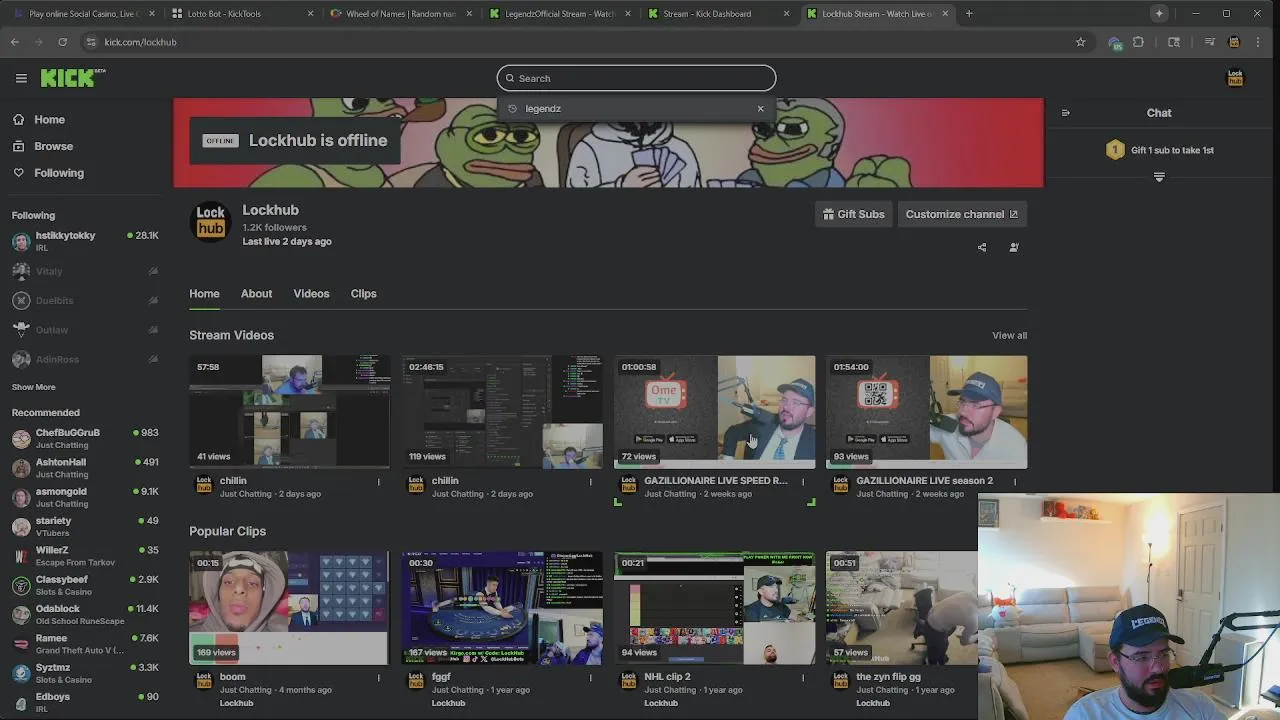Image resolution: width=1280 pixels, height=720 pixels.
Task: Click the green KICK logo
Action: 72,78
